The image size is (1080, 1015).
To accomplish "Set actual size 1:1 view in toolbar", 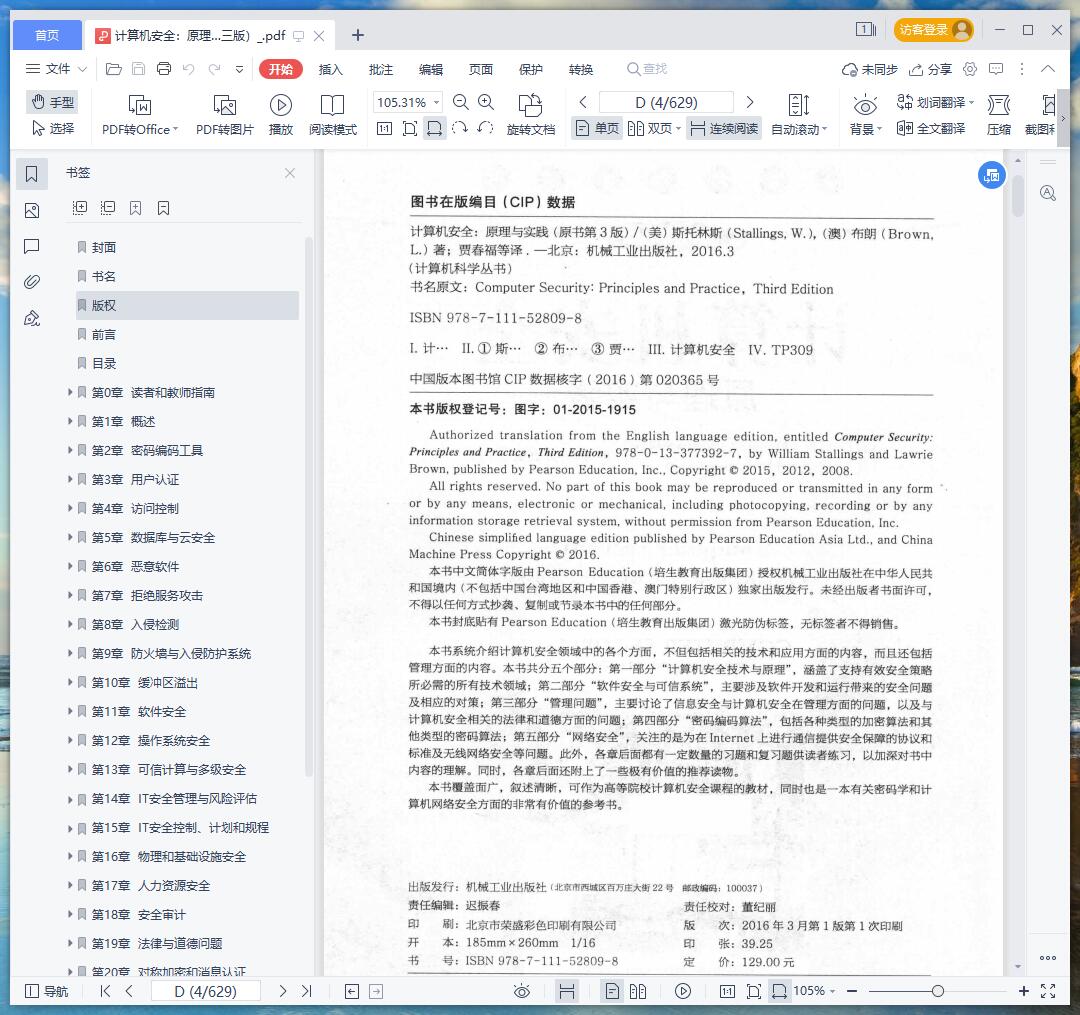I will 384,128.
